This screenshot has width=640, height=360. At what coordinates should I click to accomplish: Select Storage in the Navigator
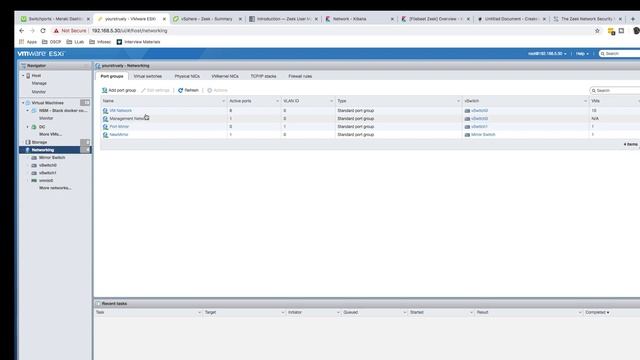[x=39, y=142]
